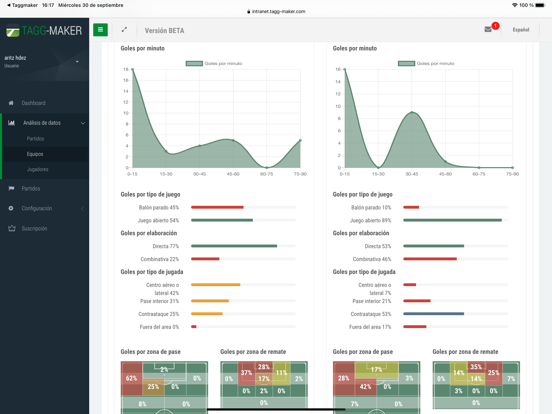The image size is (552, 414).
Task: Select the Equipos submenu item
Action: (35, 154)
